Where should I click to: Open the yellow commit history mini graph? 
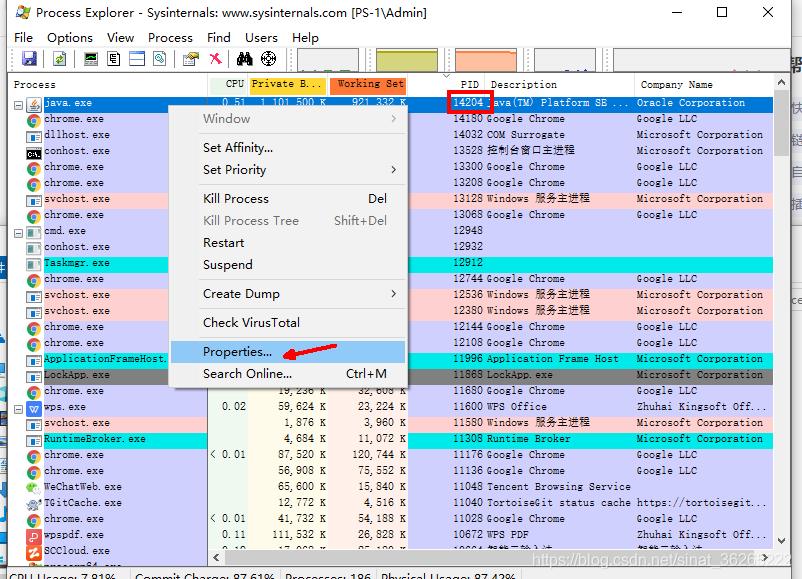407,60
